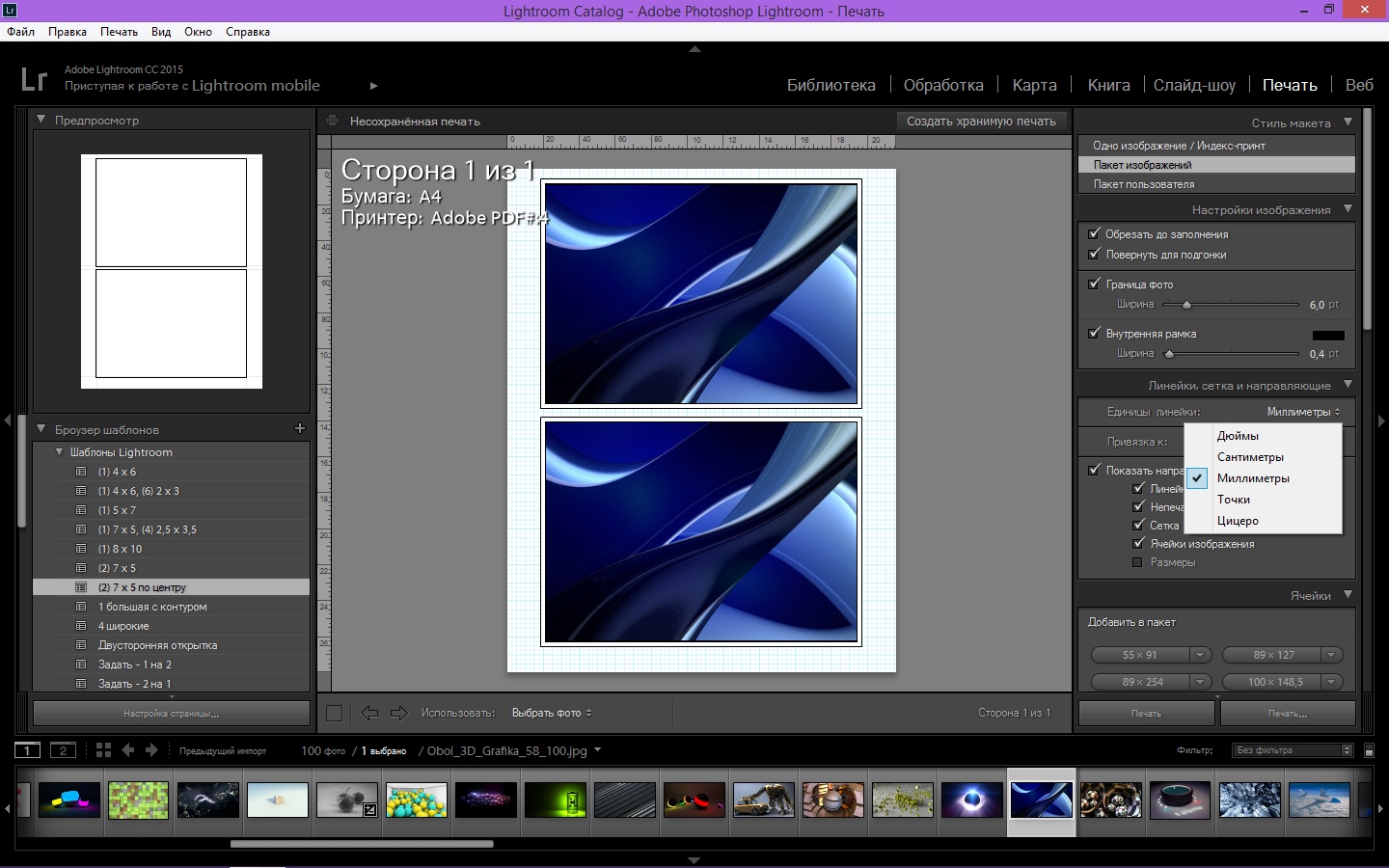Open the Справка menu
Screen dimensions: 1389x868
tap(248, 32)
